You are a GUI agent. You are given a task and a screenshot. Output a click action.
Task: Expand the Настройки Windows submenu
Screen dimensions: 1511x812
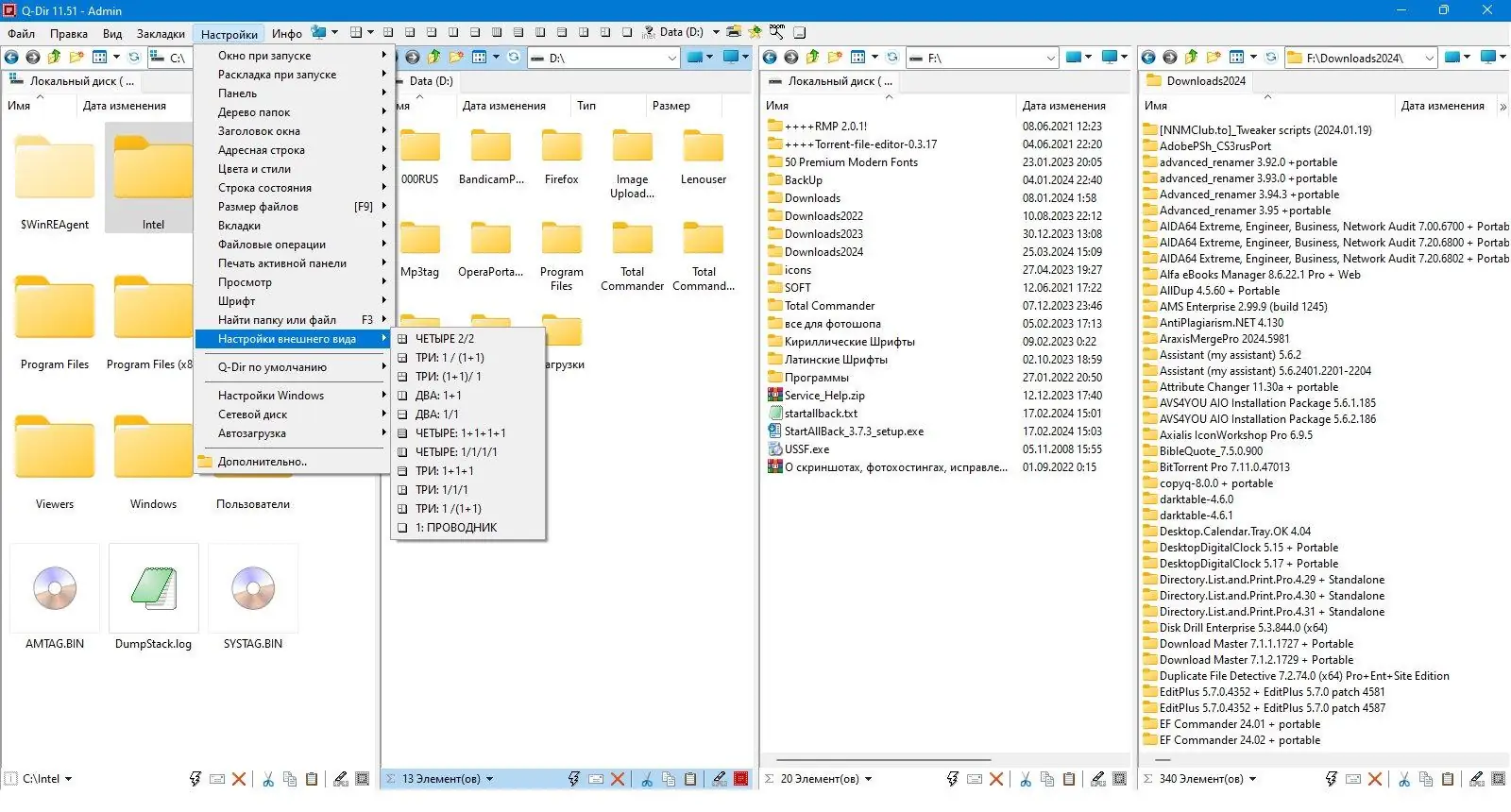(293, 396)
